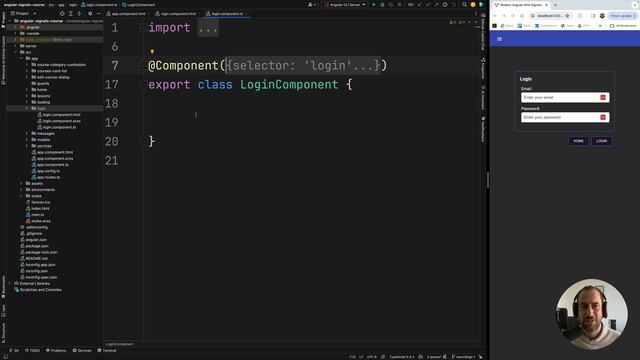This screenshot has width=640, height=360.
Task: Open the Services tool window
Action: pyautogui.click(x=82, y=350)
